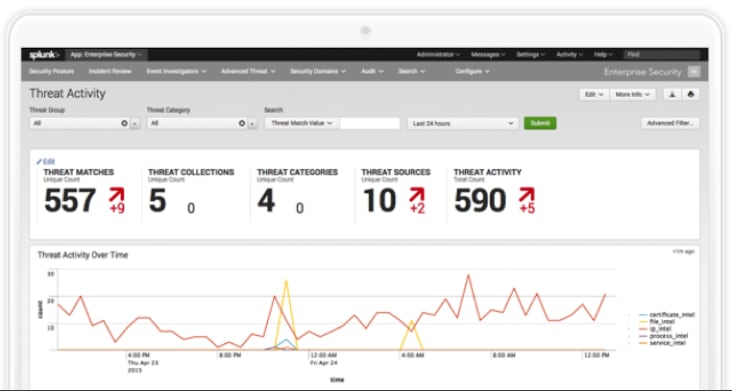
Task: Open the Security Domains menu
Action: click(318, 71)
